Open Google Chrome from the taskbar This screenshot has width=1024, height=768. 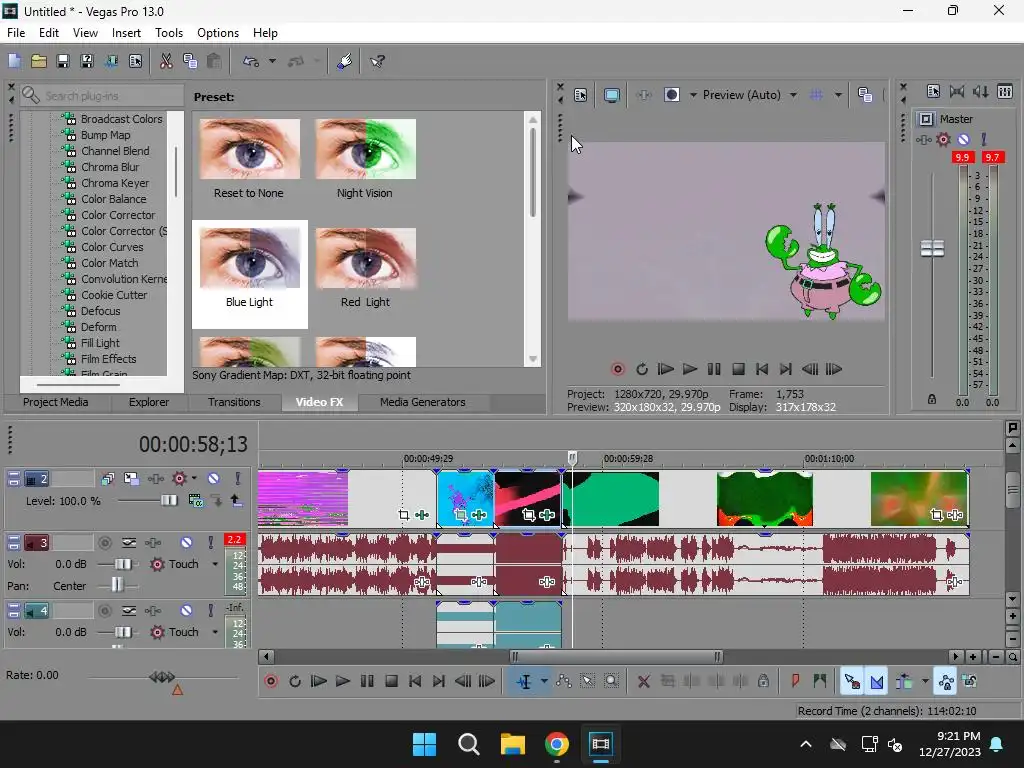556,744
